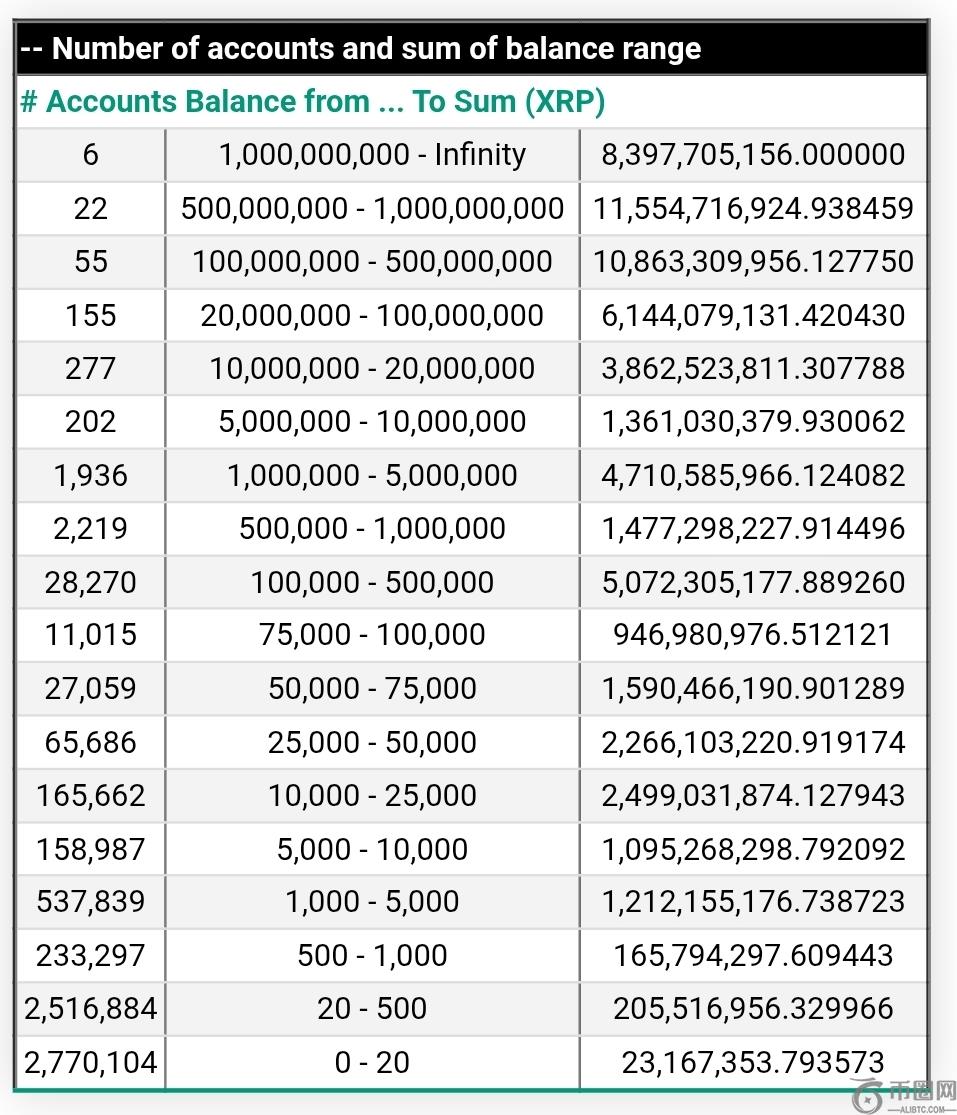Click the table title about accounts and balance range

[x=362, y=48]
